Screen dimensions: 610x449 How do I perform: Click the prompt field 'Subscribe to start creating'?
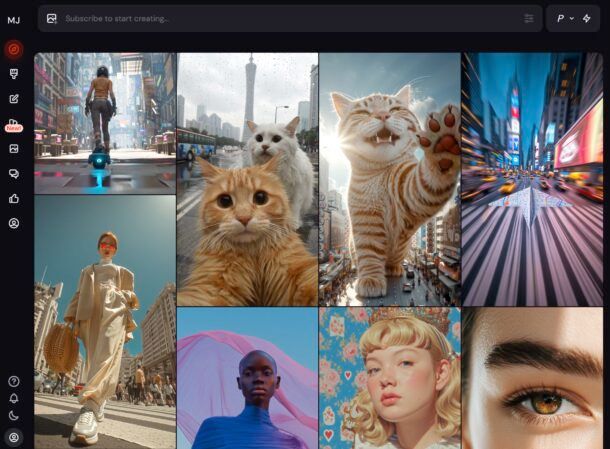click(x=290, y=18)
